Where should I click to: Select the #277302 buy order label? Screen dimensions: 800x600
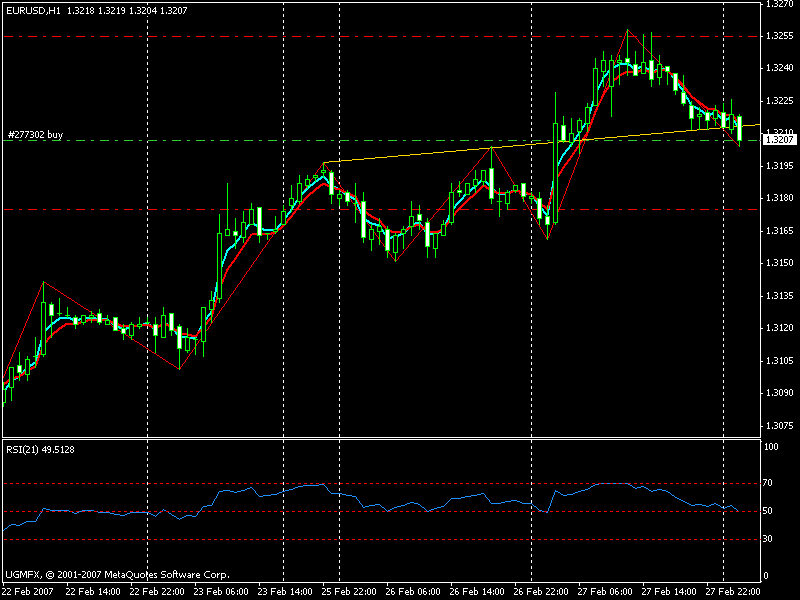[35, 133]
